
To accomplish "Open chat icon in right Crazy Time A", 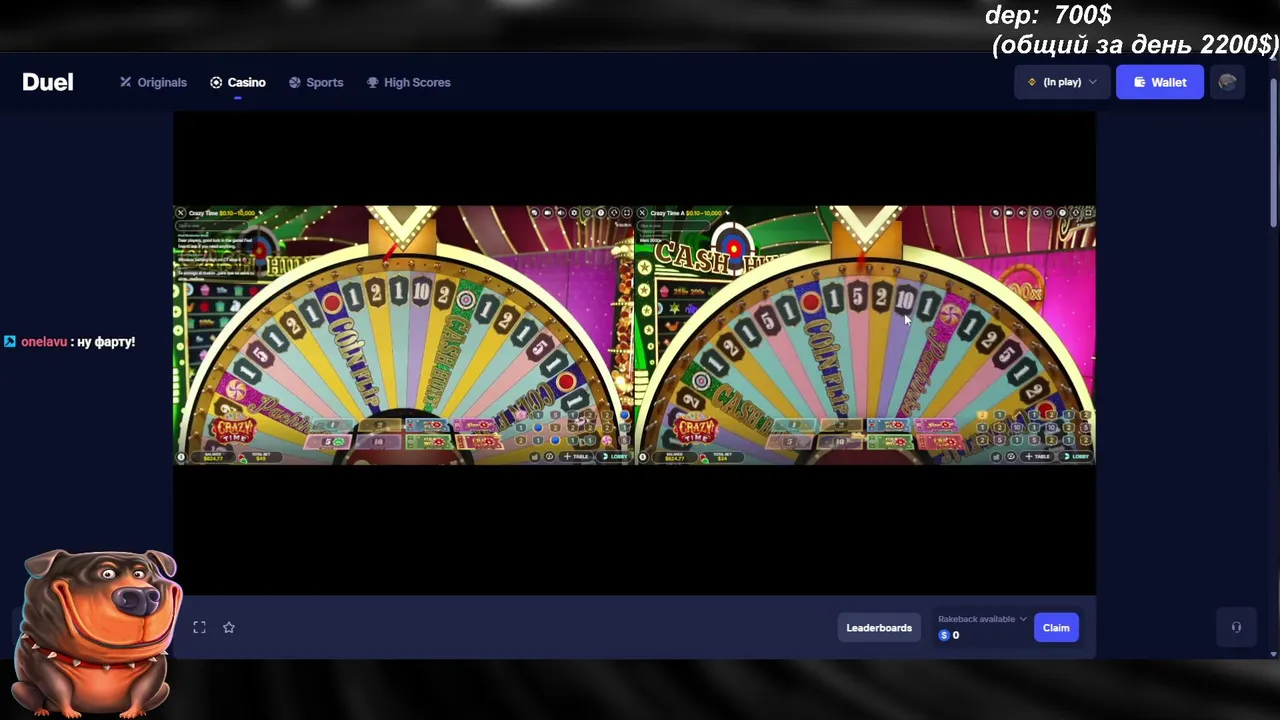I will coord(996,212).
